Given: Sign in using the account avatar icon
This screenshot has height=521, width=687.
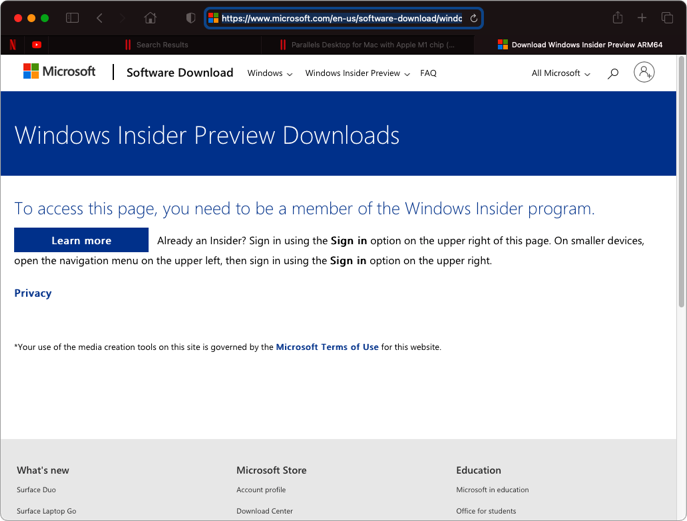Looking at the screenshot, I should (x=644, y=72).
